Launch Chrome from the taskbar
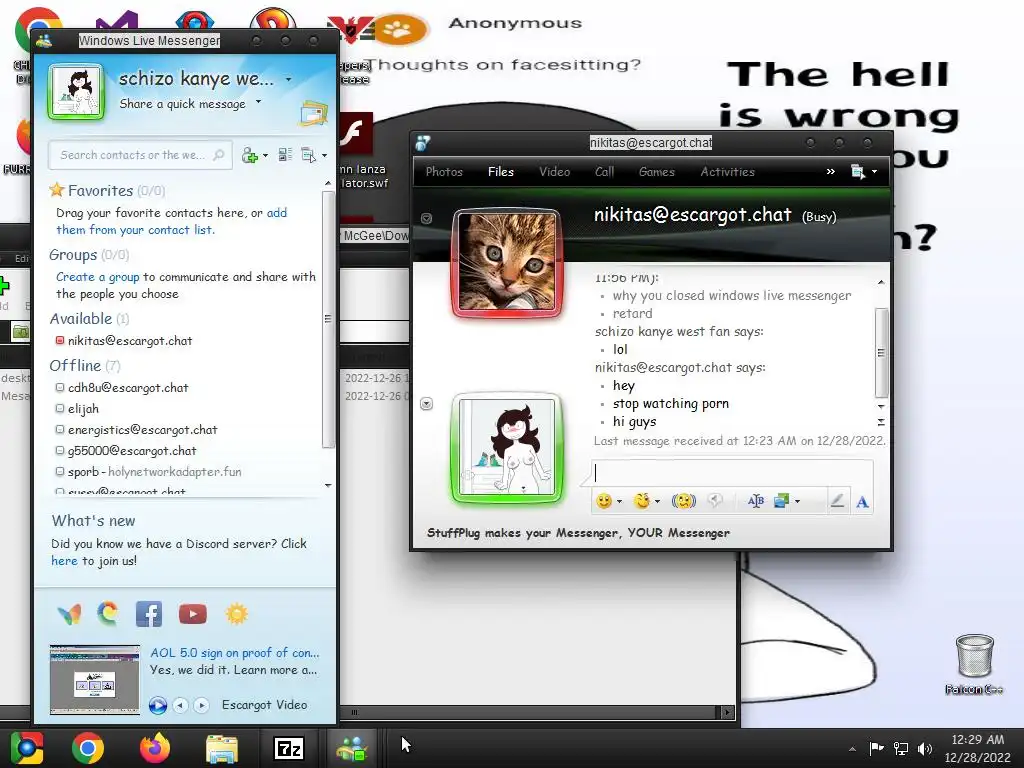The width and height of the screenshot is (1024, 768). (x=88, y=748)
